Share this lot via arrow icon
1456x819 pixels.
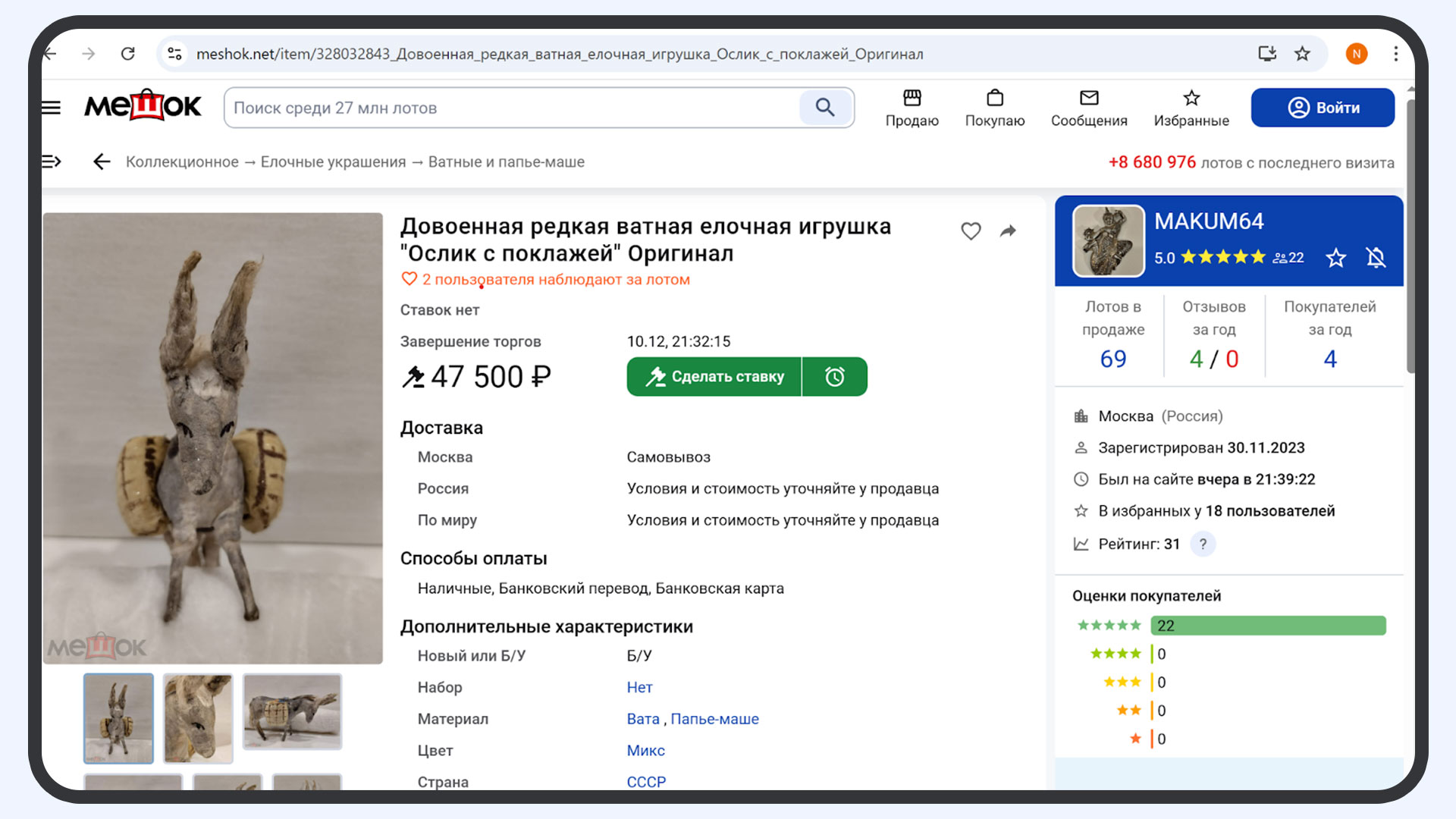click(x=1008, y=231)
